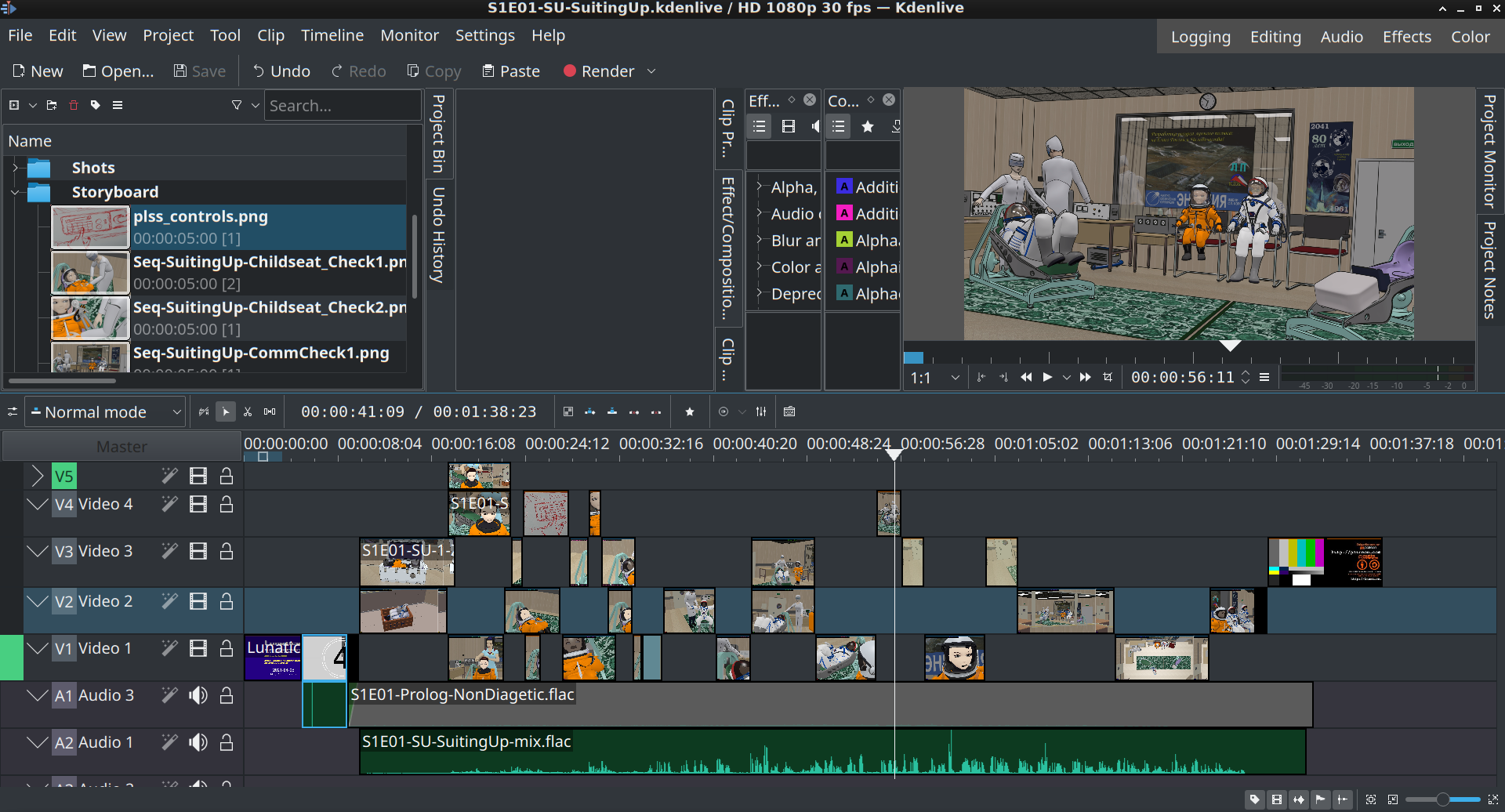Show favorite compositions via star icon
1505x812 pixels.
pyautogui.click(x=868, y=126)
